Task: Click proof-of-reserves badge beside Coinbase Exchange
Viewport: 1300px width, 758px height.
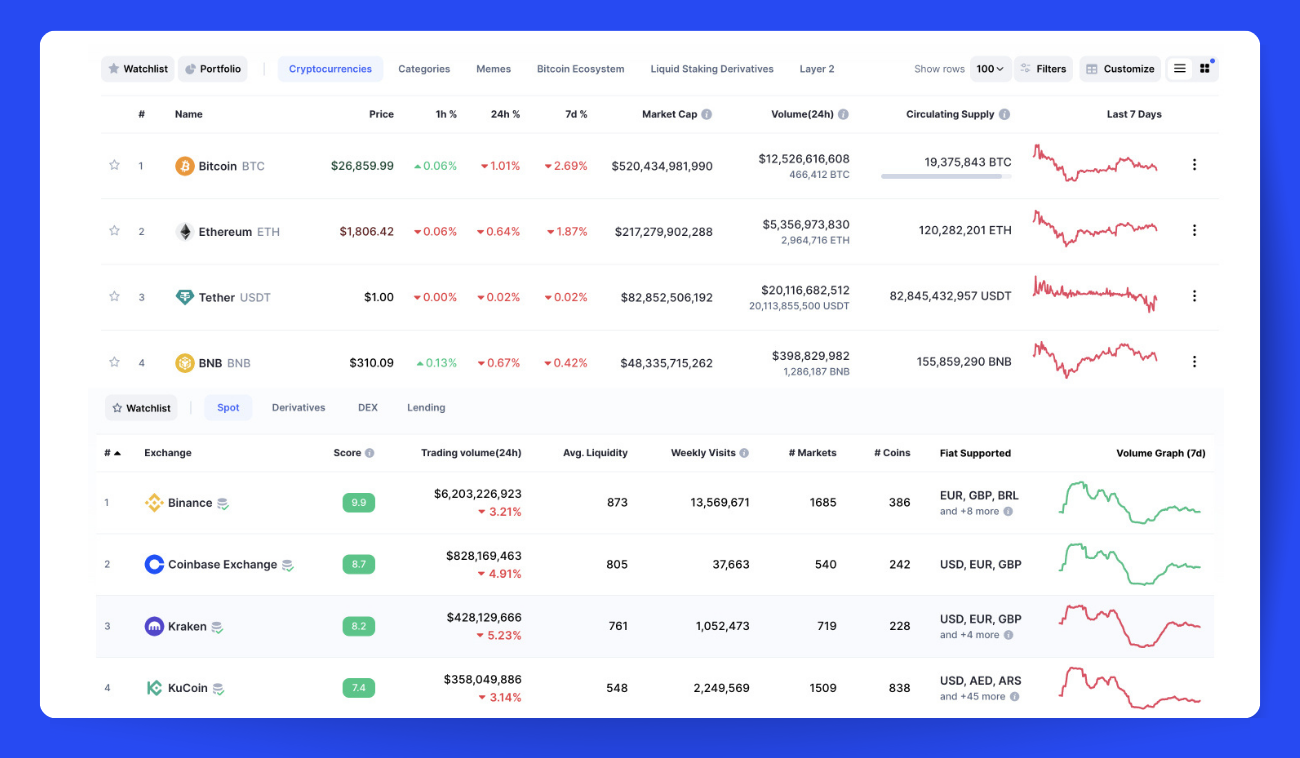Action: [x=287, y=566]
